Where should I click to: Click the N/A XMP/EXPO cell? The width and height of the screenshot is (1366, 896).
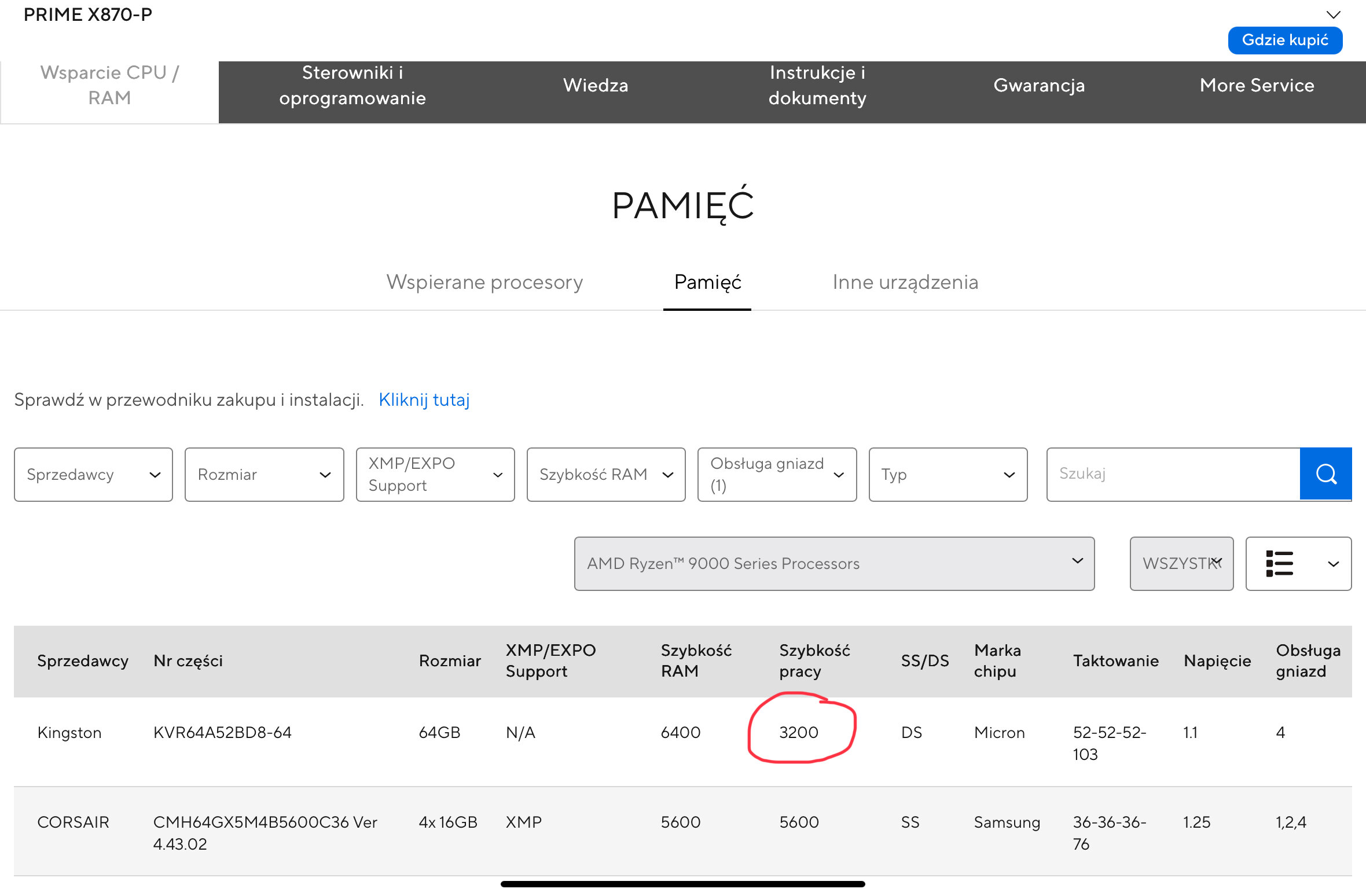click(x=520, y=732)
